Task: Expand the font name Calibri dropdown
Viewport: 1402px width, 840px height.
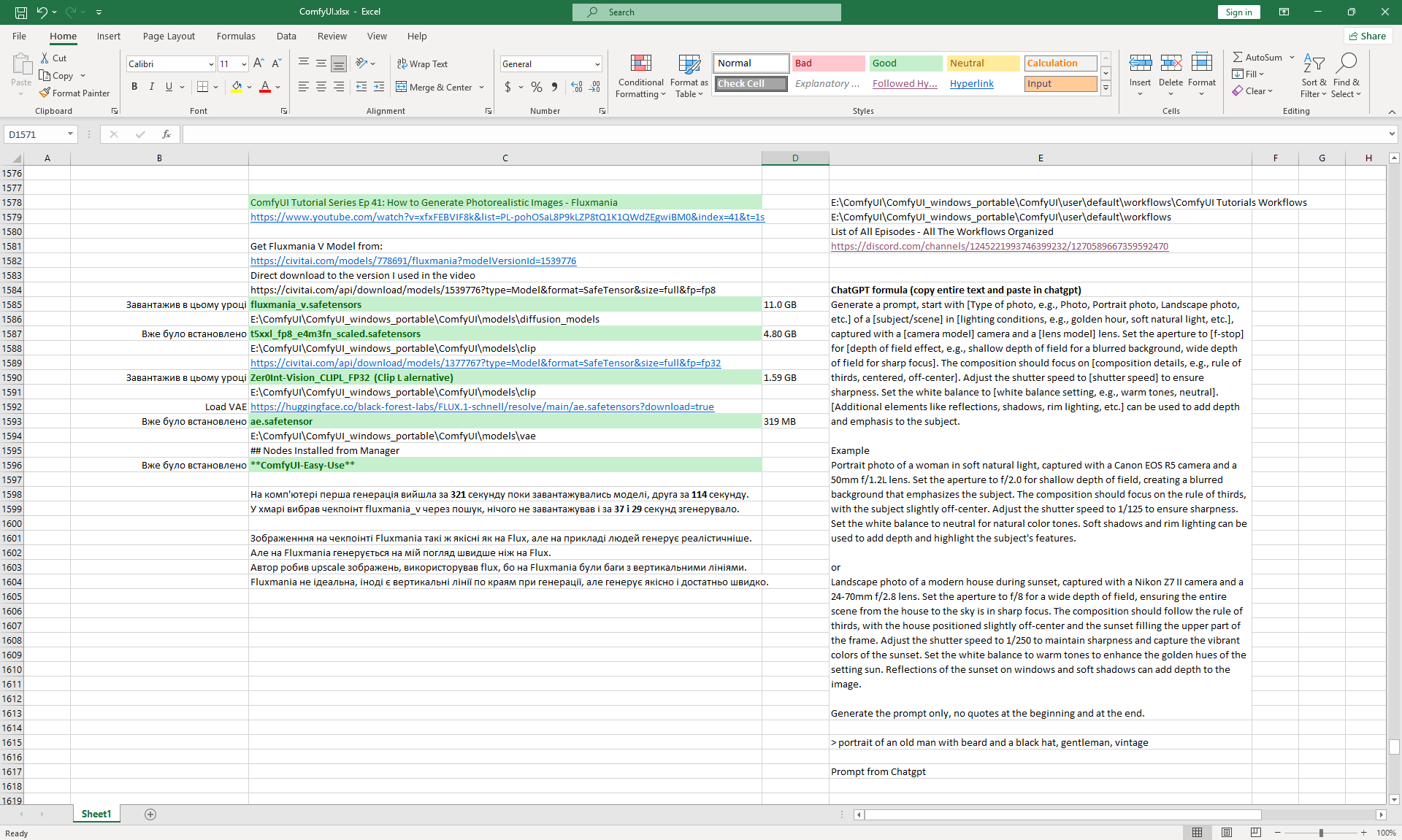Action: click(211, 64)
